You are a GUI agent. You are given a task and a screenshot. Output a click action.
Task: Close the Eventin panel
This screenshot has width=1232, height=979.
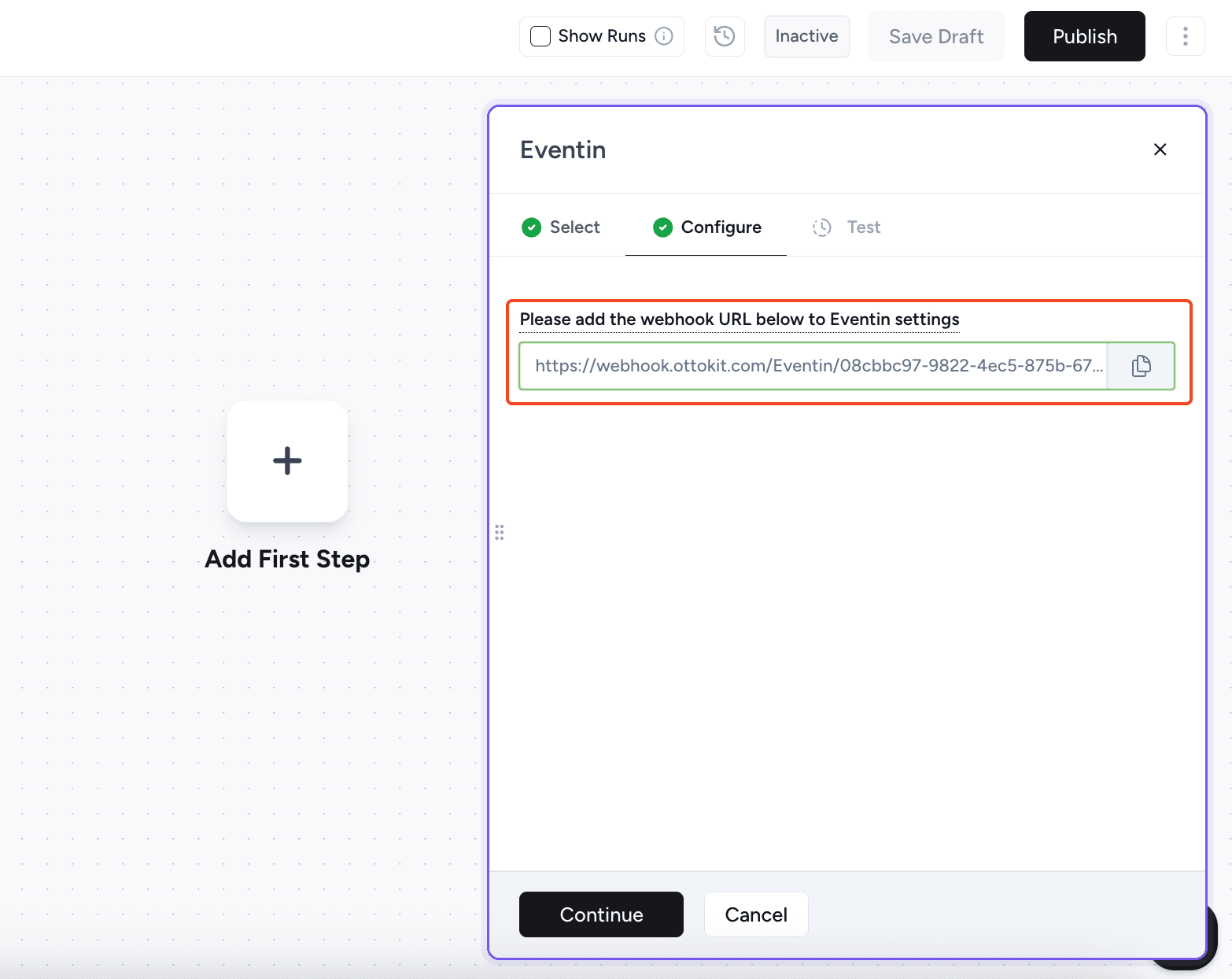[x=1160, y=150]
